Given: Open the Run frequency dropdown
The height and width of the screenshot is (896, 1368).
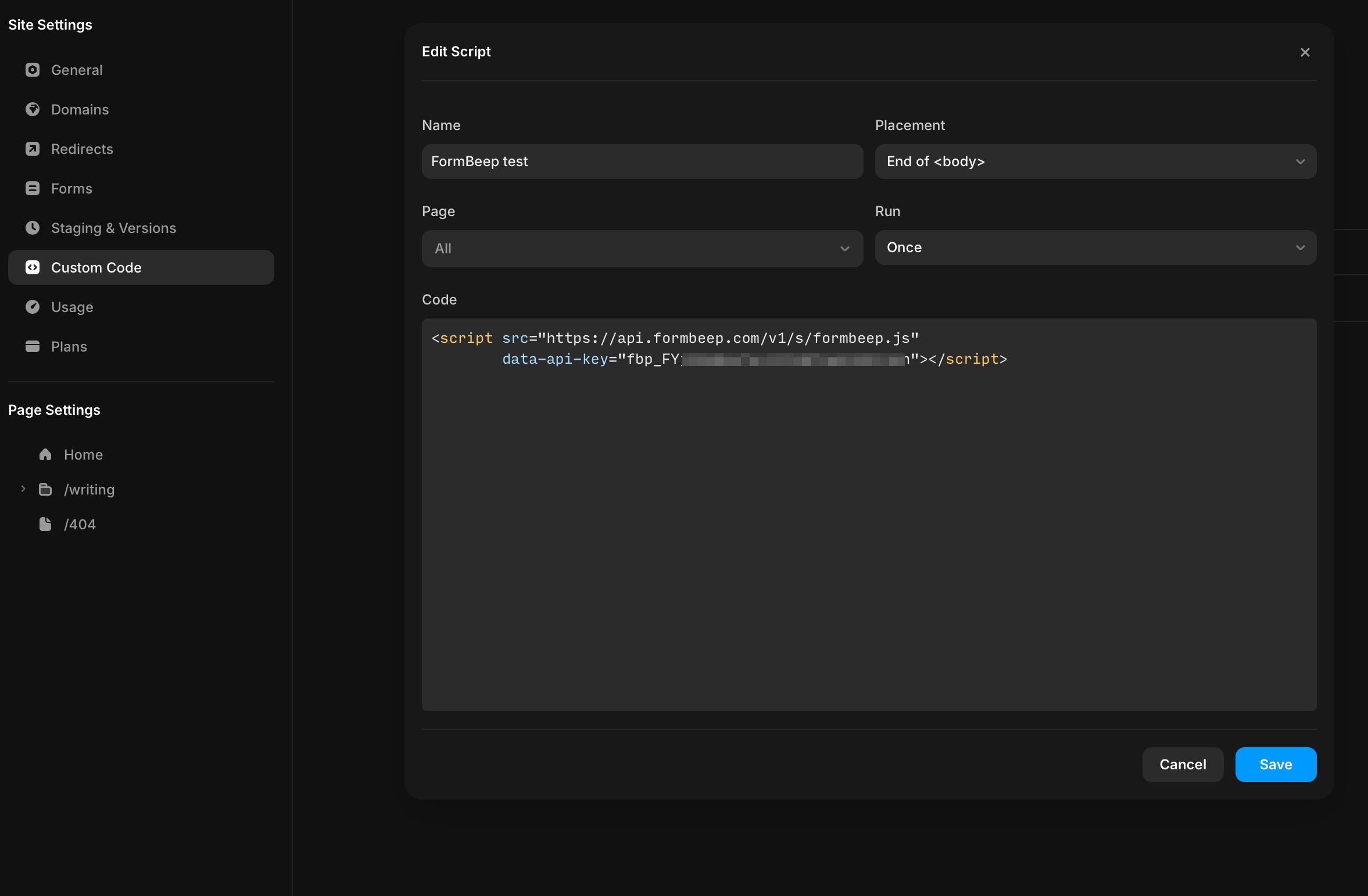Looking at the screenshot, I should click(x=1094, y=248).
